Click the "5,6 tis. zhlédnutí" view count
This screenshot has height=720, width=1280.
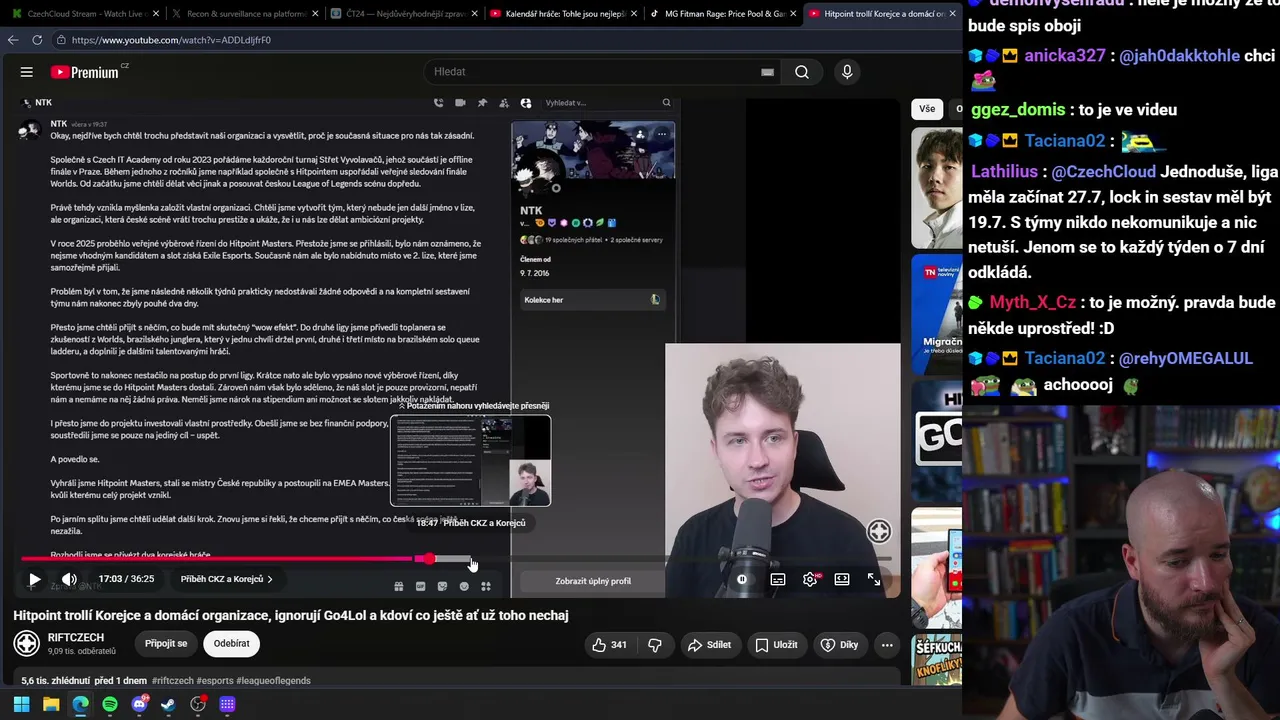tap(55, 681)
